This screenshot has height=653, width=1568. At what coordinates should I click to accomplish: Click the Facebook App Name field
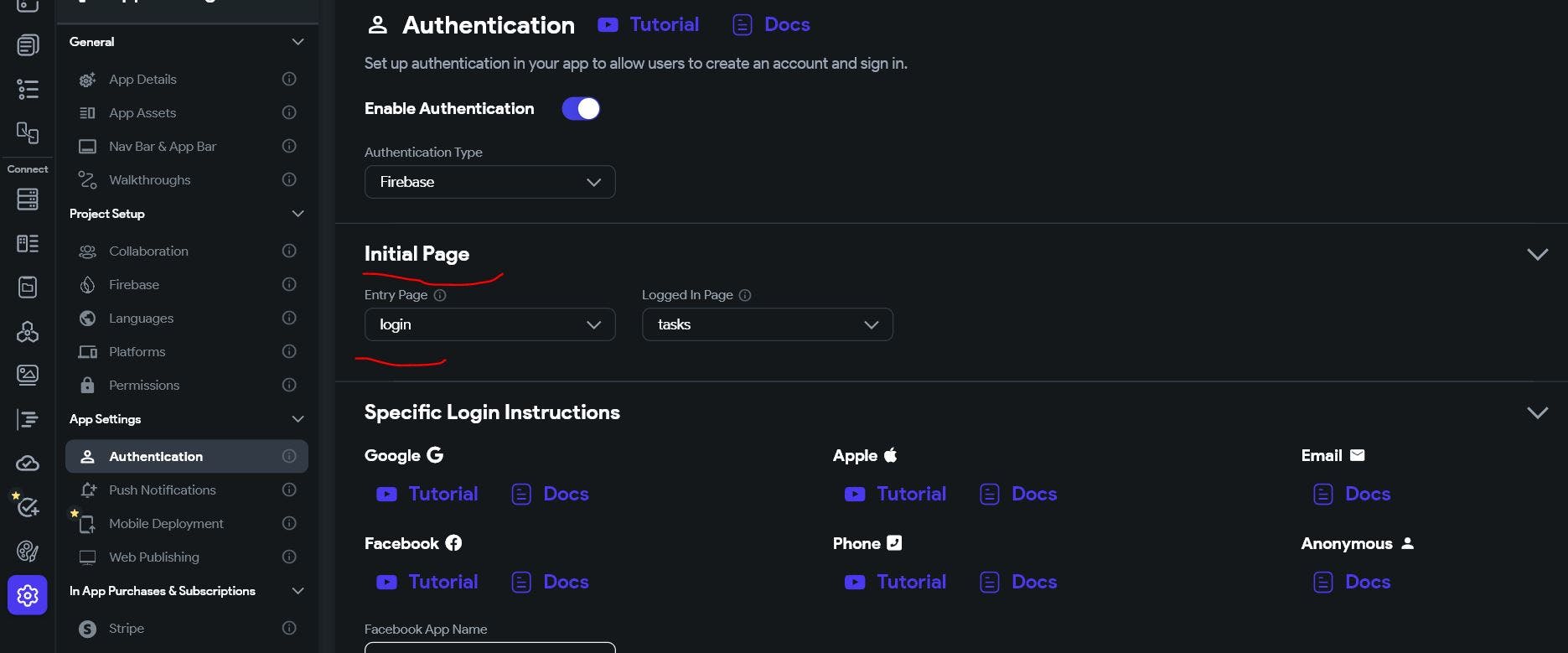tap(489, 646)
